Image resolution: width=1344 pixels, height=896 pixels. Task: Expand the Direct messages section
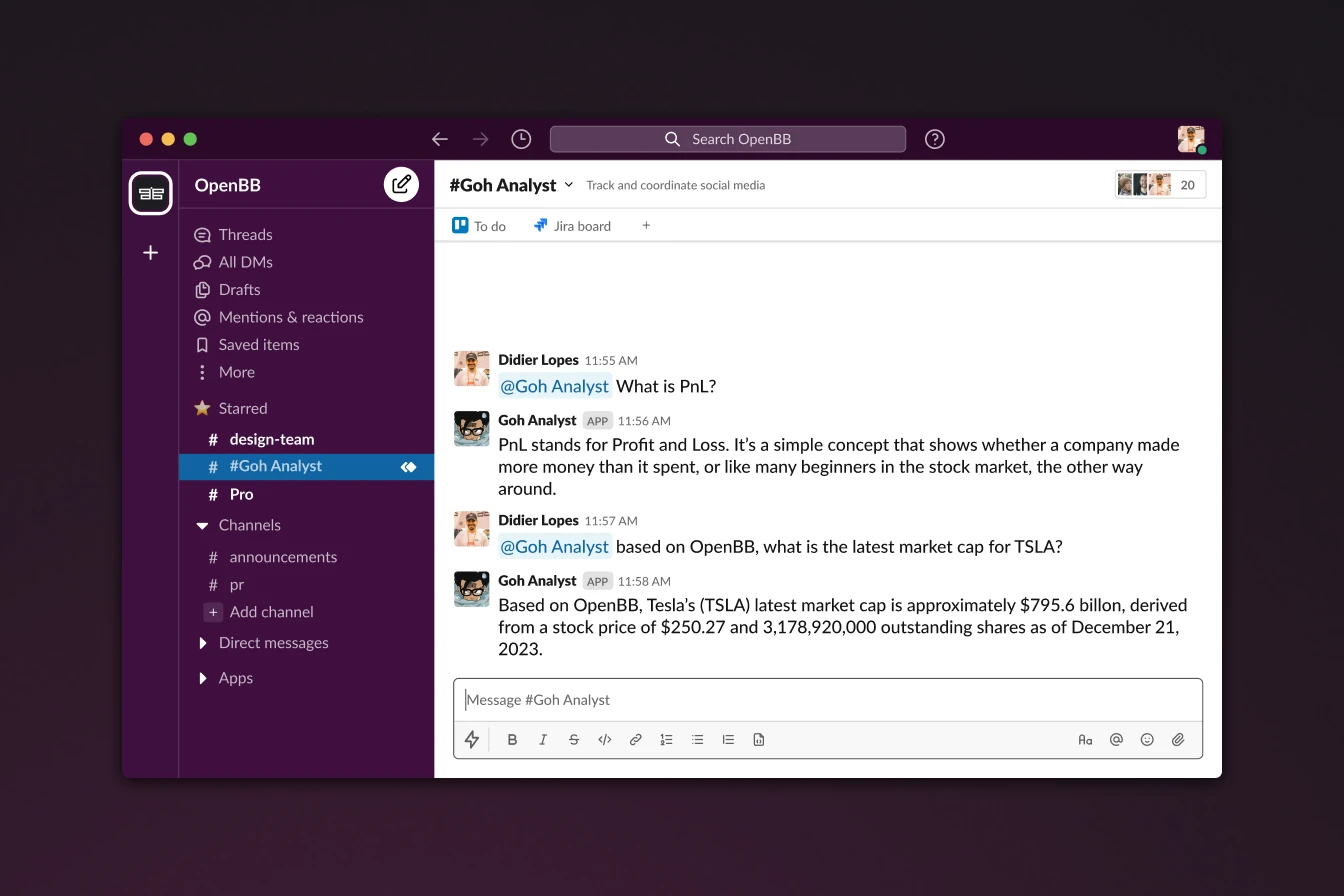pos(203,643)
